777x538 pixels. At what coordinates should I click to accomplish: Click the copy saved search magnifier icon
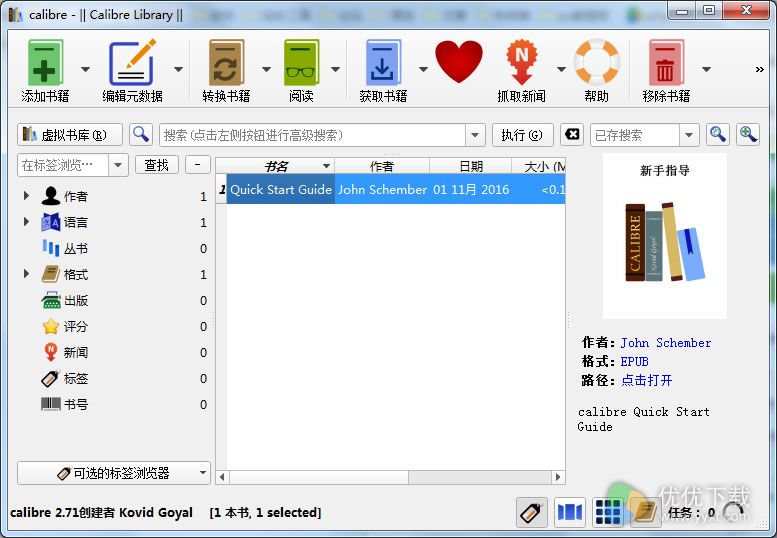coord(718,135)
